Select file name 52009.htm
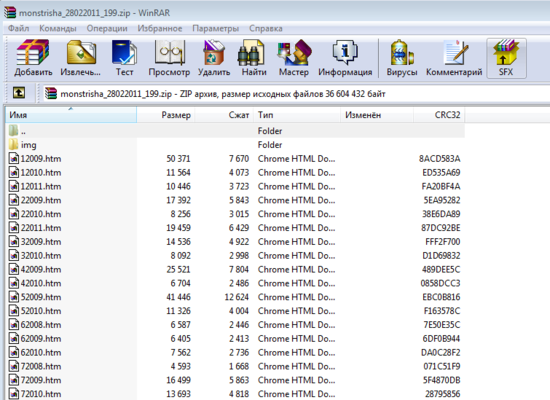 click(x=41, y=297)
